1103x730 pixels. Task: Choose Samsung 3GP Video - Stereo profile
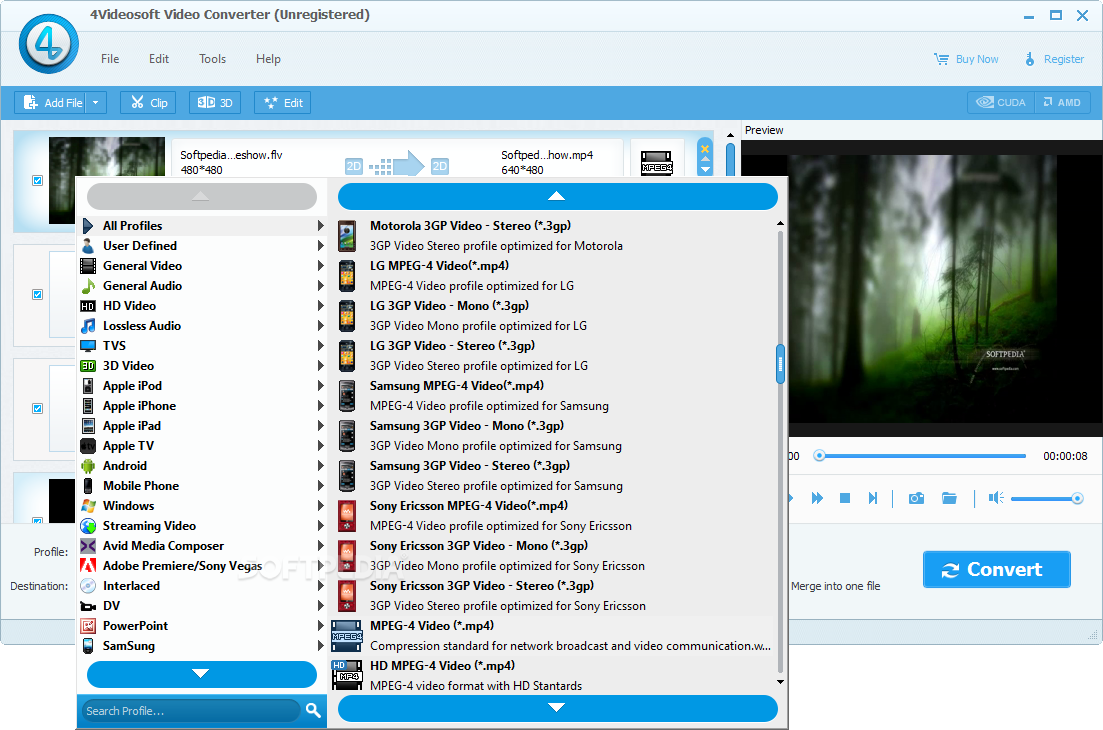click(552, 475)
